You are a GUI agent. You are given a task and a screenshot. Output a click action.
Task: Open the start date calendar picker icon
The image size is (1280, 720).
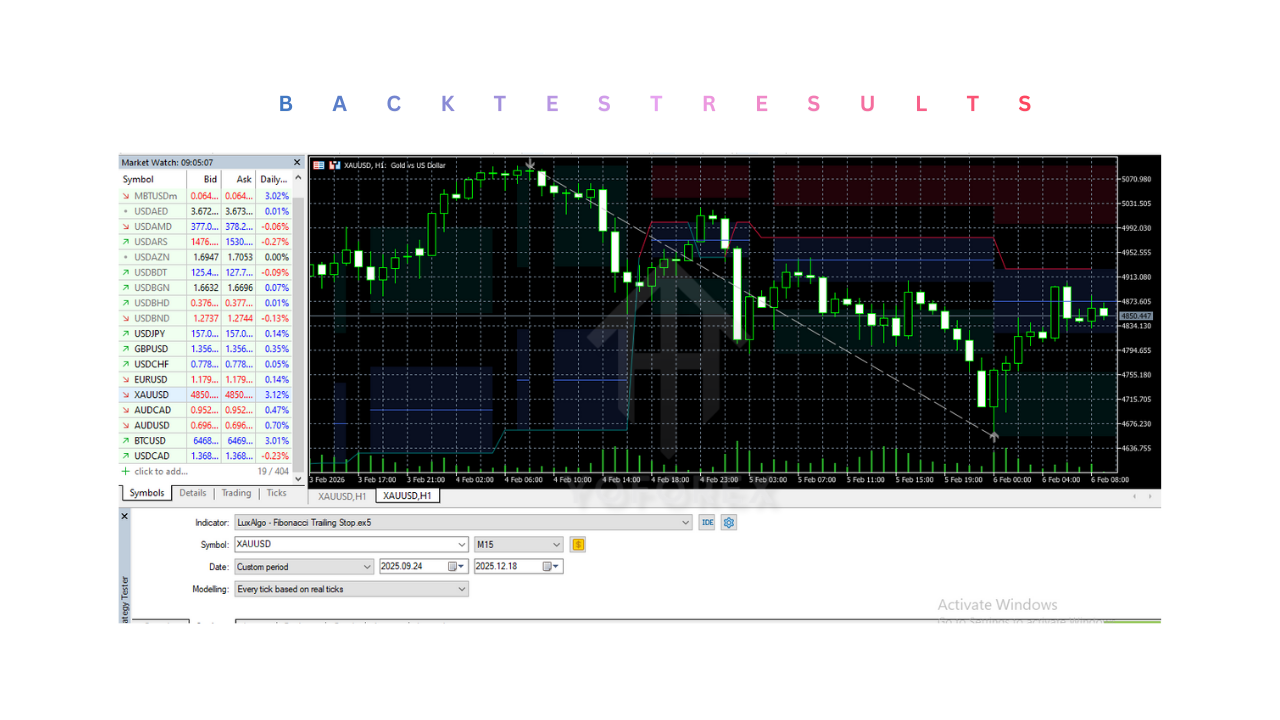(x=452, y=566)
